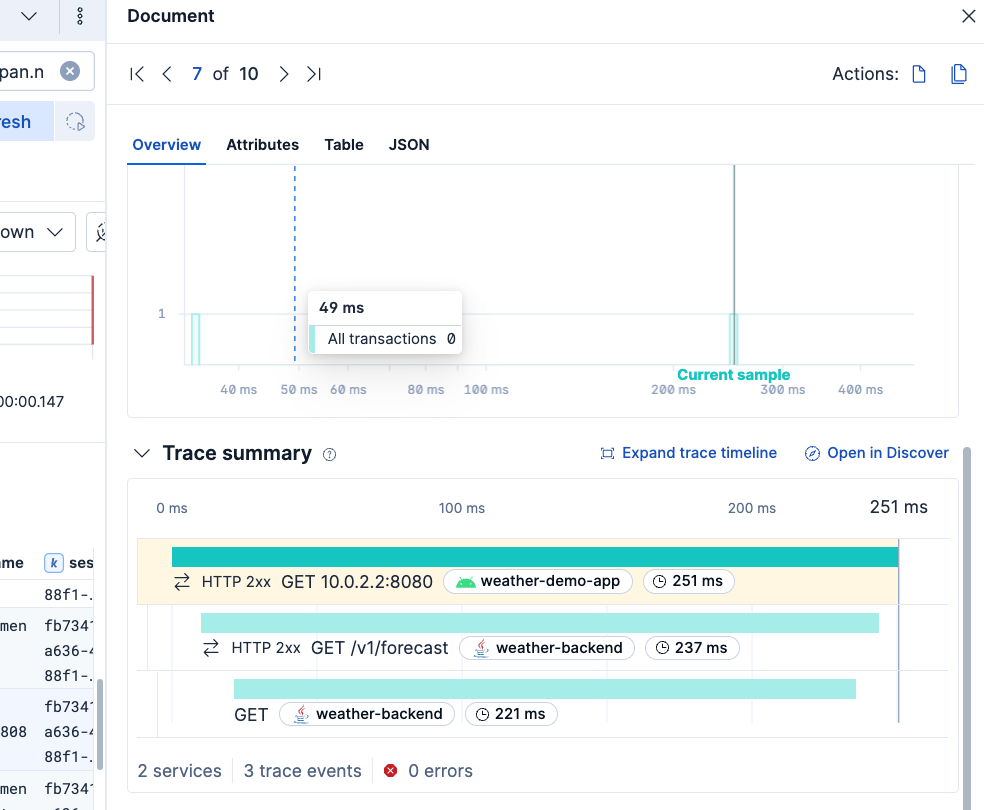
Task: Select the 221 ms GET span bar
Action: tap(545, 689)
